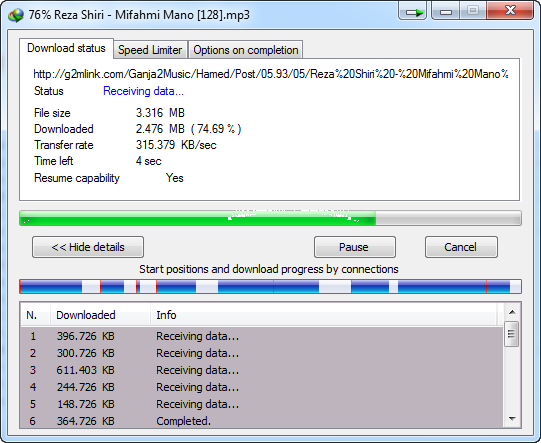Pause the current download
The image size is (541, 443).
click(x=355, y=247)
